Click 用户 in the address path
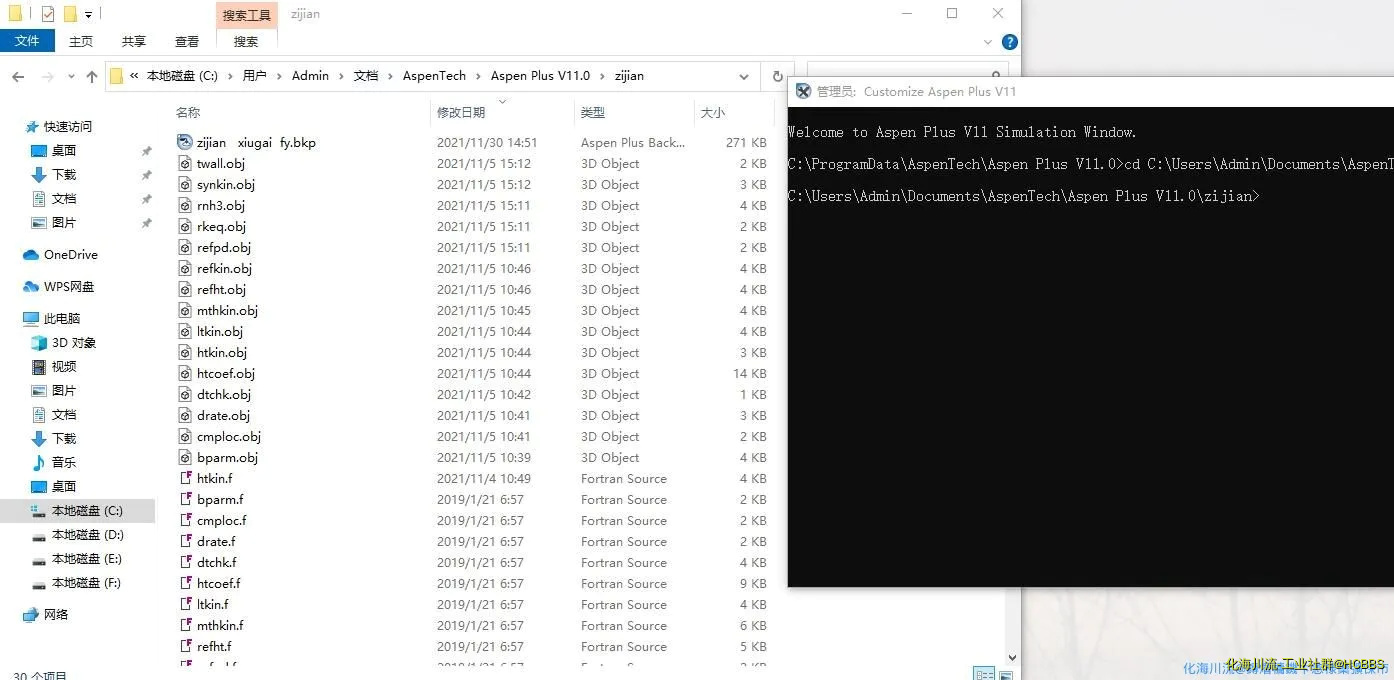1394x680 pixels. pyautogui.click(x=255, y=76)
